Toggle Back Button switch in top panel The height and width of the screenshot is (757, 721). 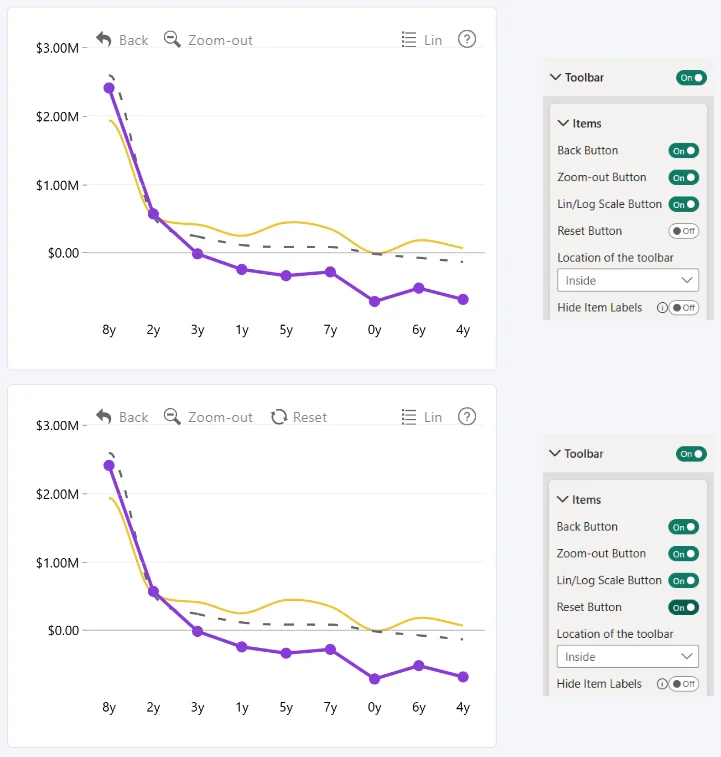[684, 151]
